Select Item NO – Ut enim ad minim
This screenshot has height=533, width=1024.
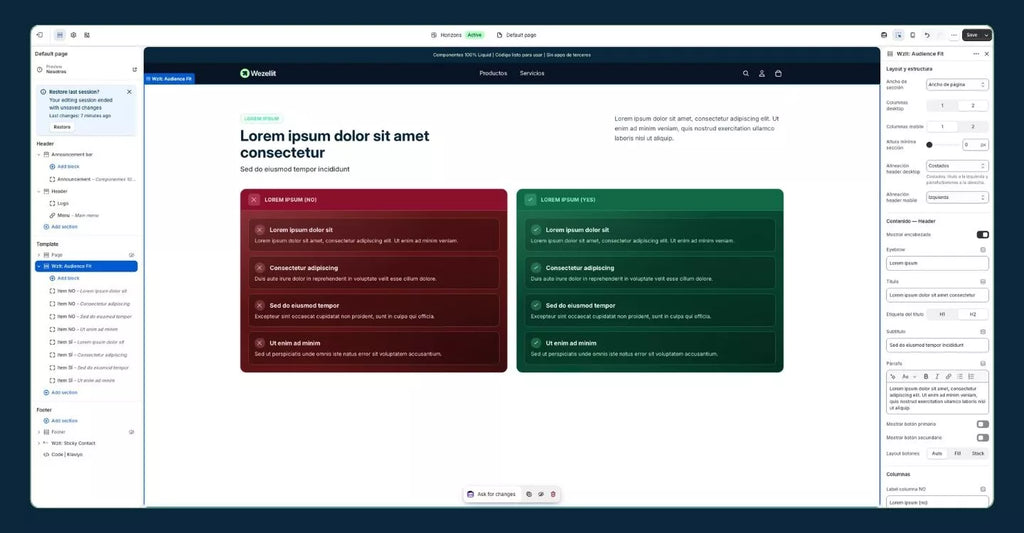(x=84, y=329)
